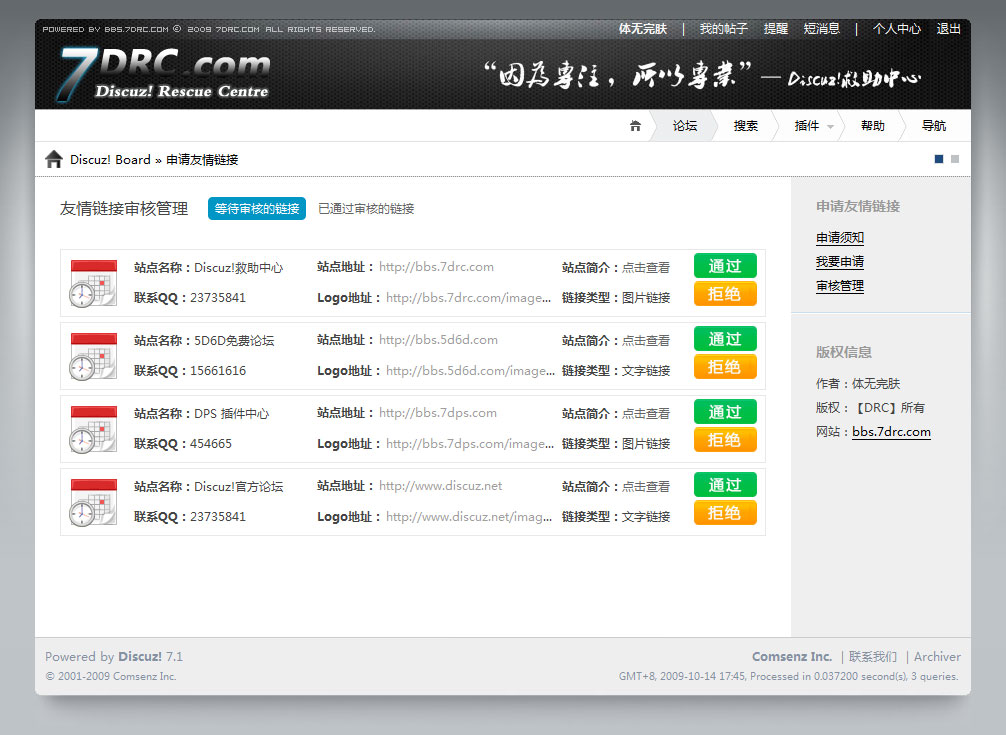Open Comsenz Inc. footer link

pos(792,657)
